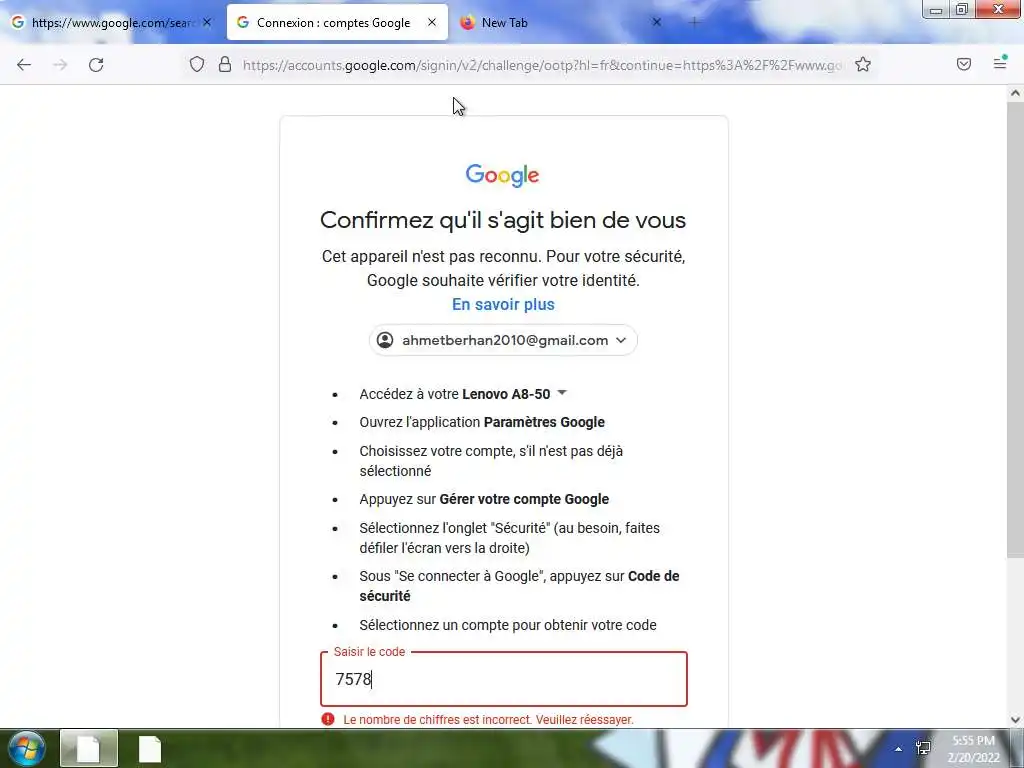Viewport: 1024px width, 768px height.
Task: Click the bold text Gérer votre compte Google
Action: 524,499
